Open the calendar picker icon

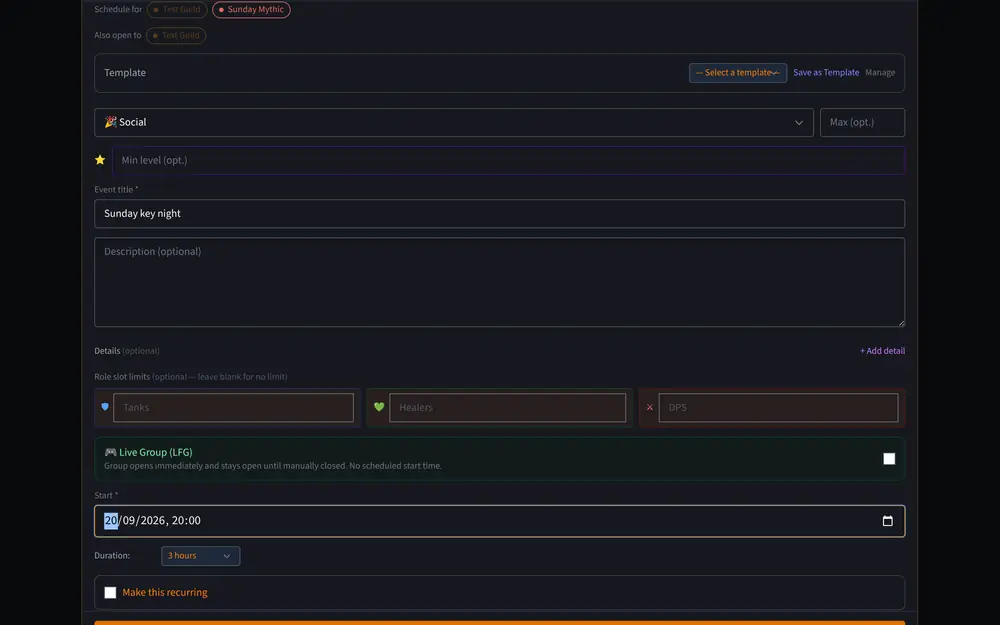(887, 521)
